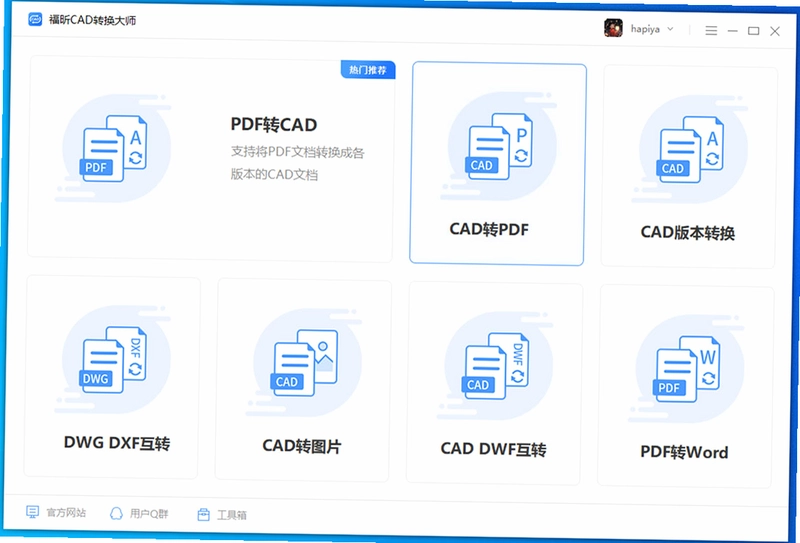Expand the hapiya account dropdown arrow

(670, 29)
